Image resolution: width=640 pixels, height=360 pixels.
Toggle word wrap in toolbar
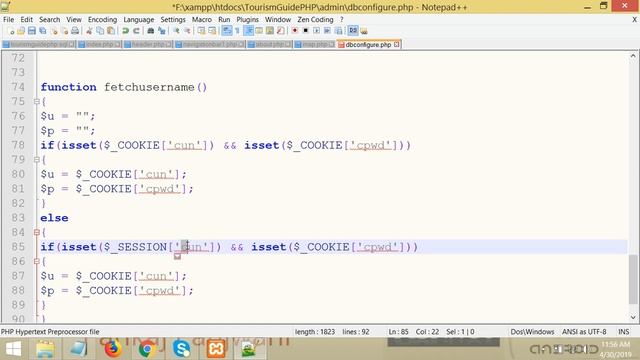(227, 31)
